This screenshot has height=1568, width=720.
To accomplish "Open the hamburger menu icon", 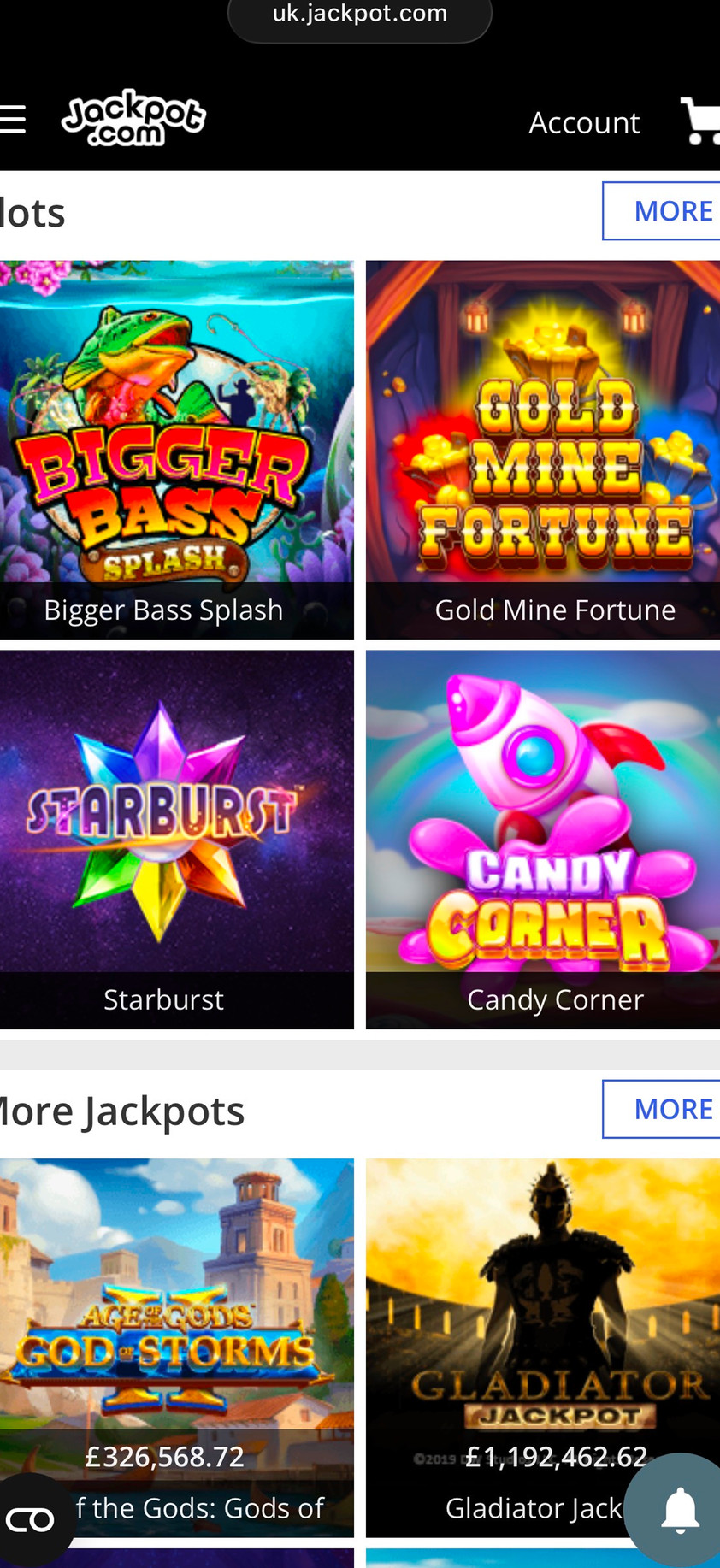I will point(12,120).
